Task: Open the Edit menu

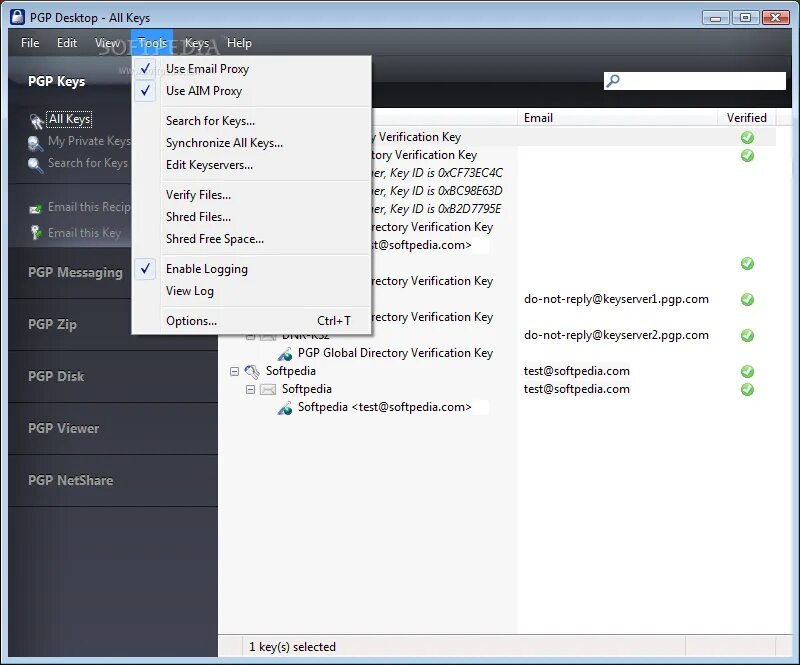Action: 67,43
